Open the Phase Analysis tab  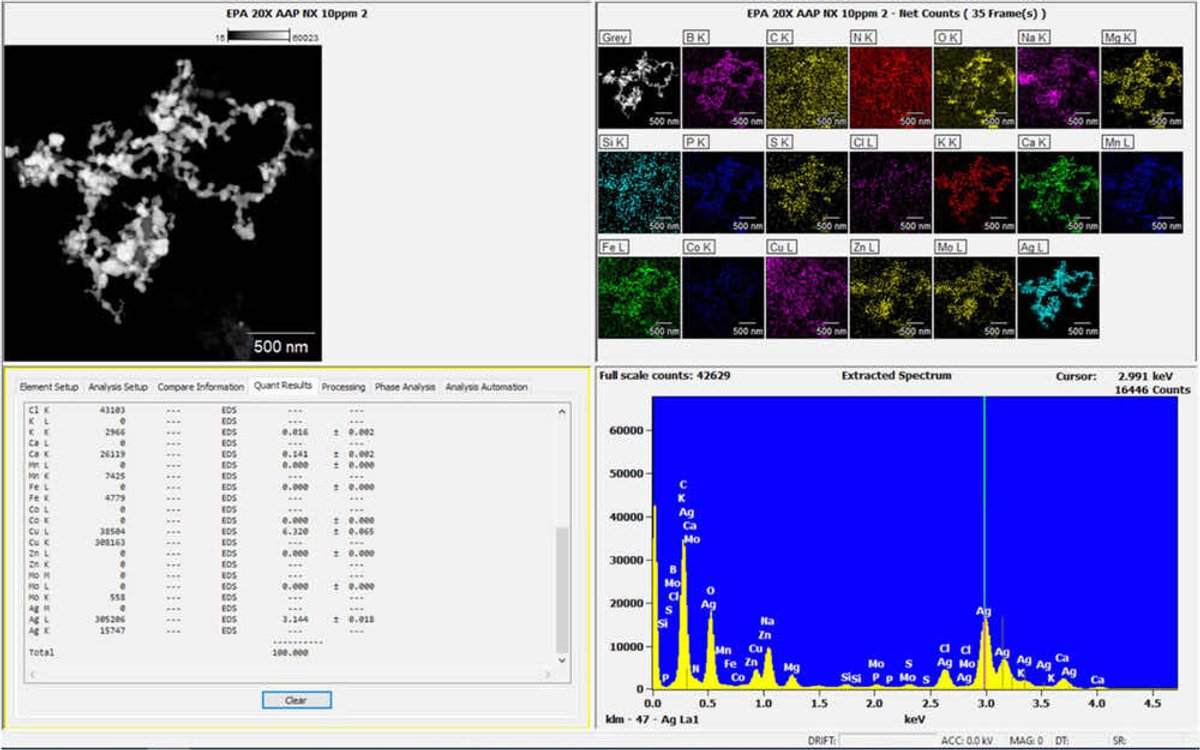click(x=403, y=387)
